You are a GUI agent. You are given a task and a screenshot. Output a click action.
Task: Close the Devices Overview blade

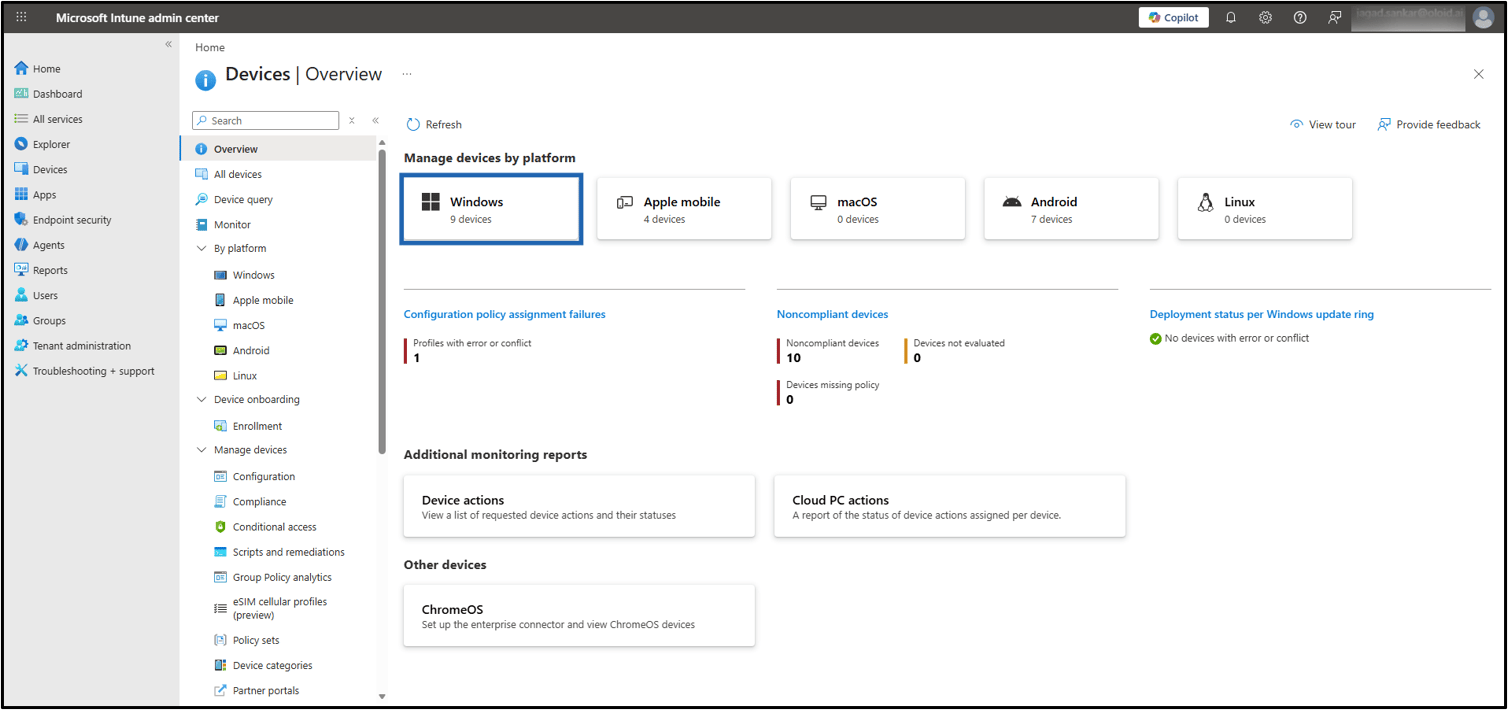[1479, 74]
